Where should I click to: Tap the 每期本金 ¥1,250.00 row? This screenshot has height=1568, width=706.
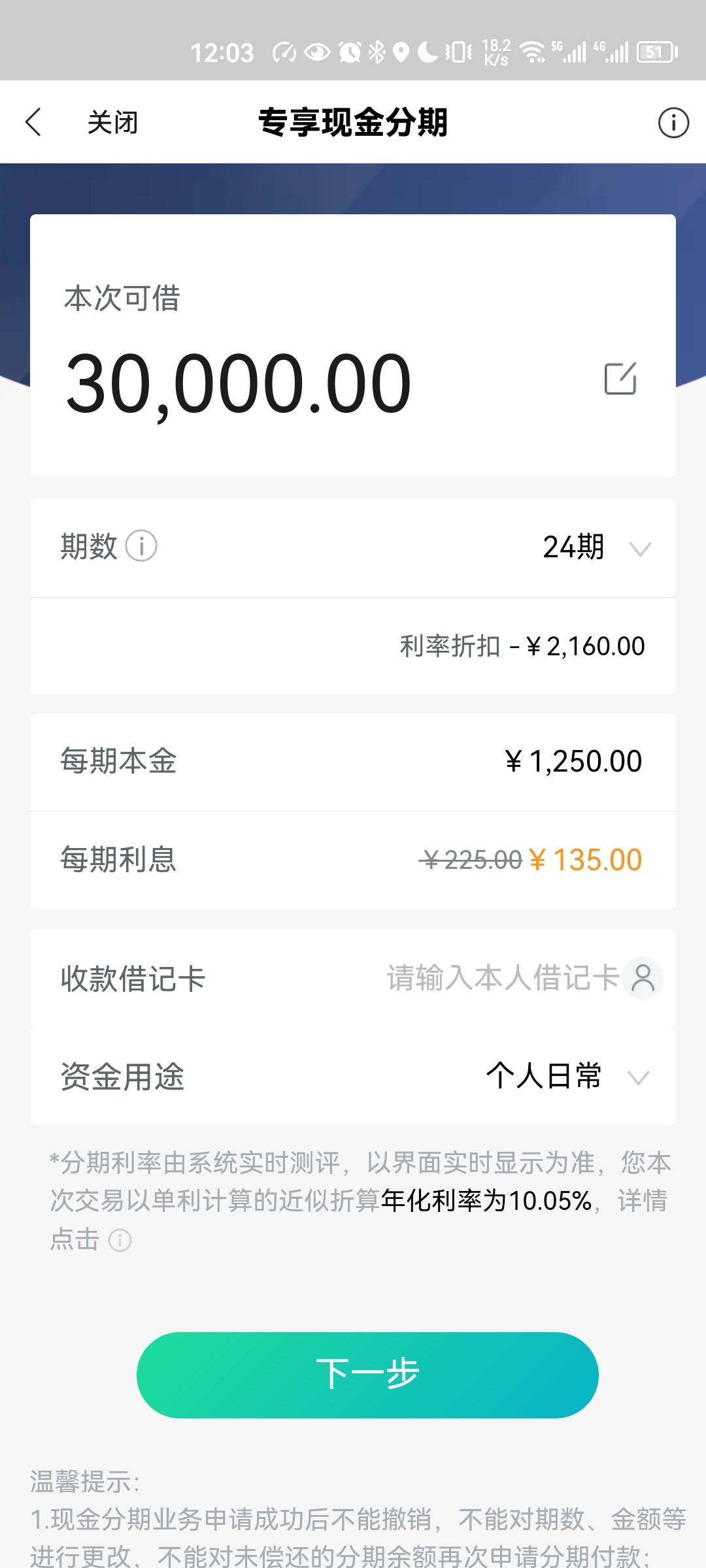353,762
